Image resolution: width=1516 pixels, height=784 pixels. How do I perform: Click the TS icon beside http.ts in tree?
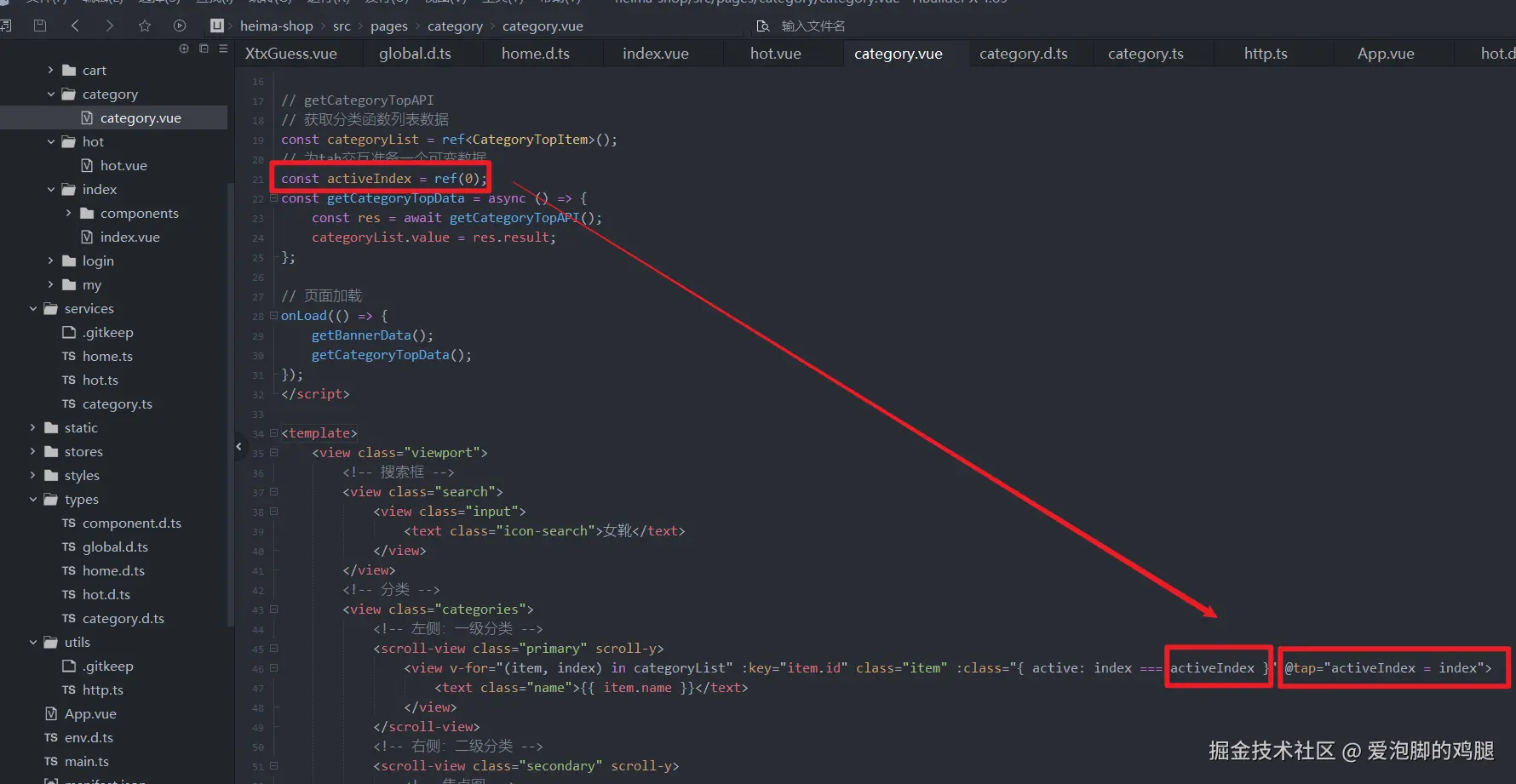pyautogui.click(x=69, y=690)
